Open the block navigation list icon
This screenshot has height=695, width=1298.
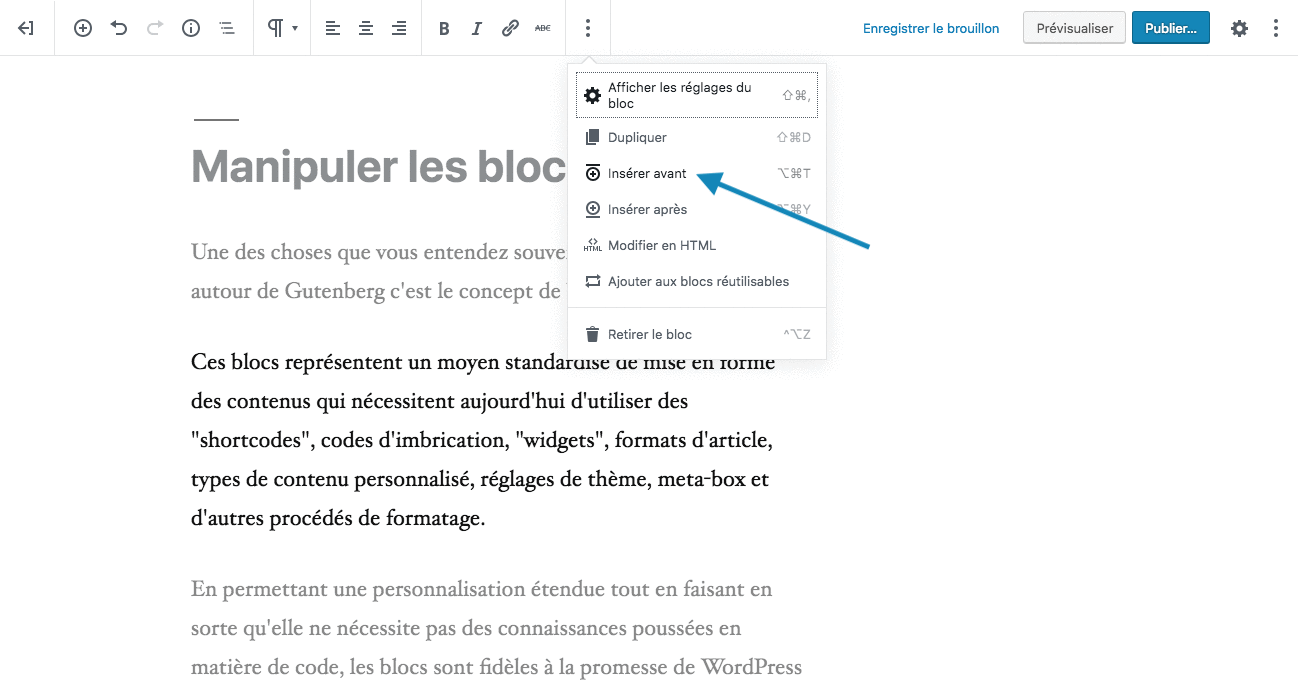(x=227, y=29)
